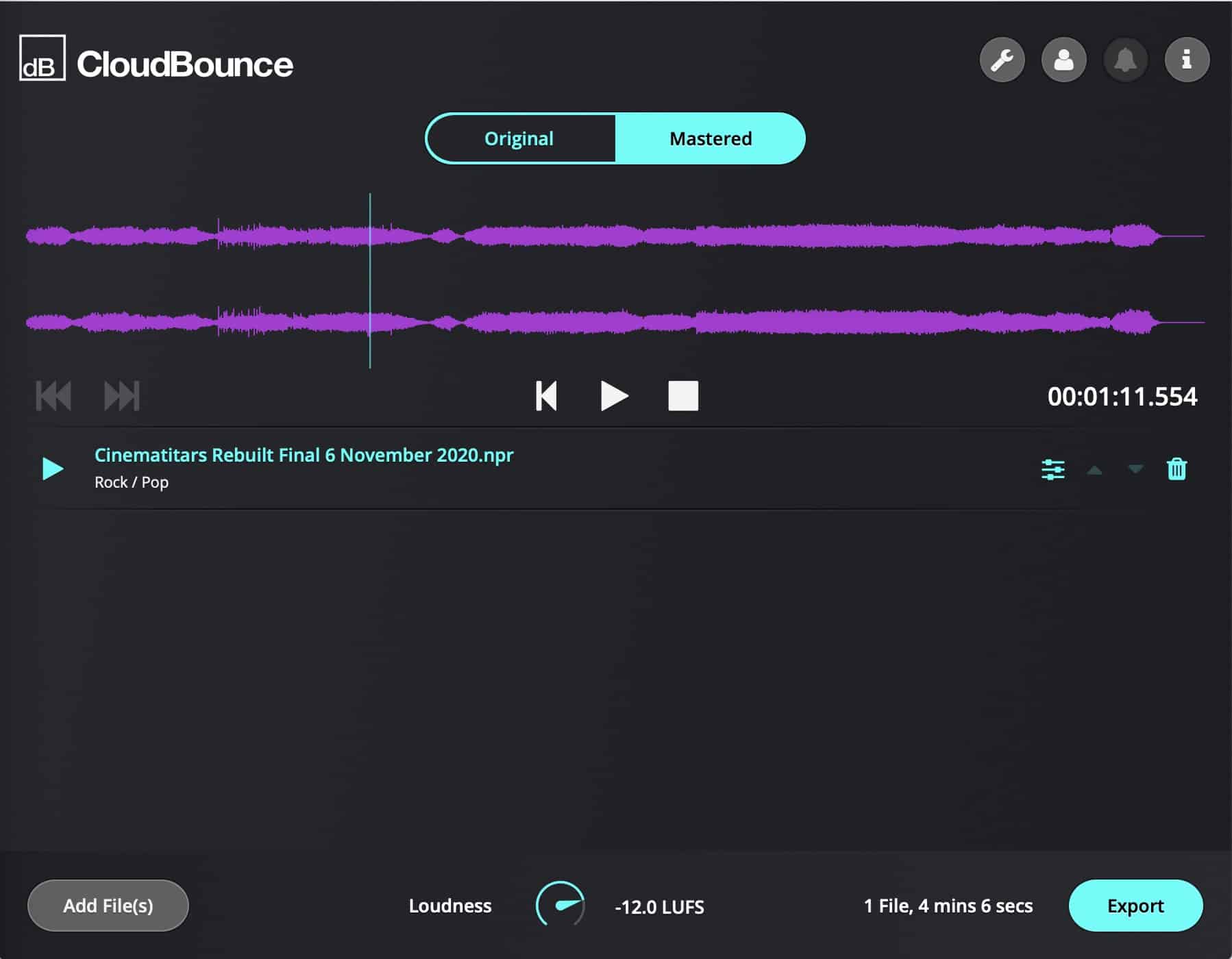
Task: Open mastering options sliders for Cinematitars track
Action: (x=1053, y=470)
